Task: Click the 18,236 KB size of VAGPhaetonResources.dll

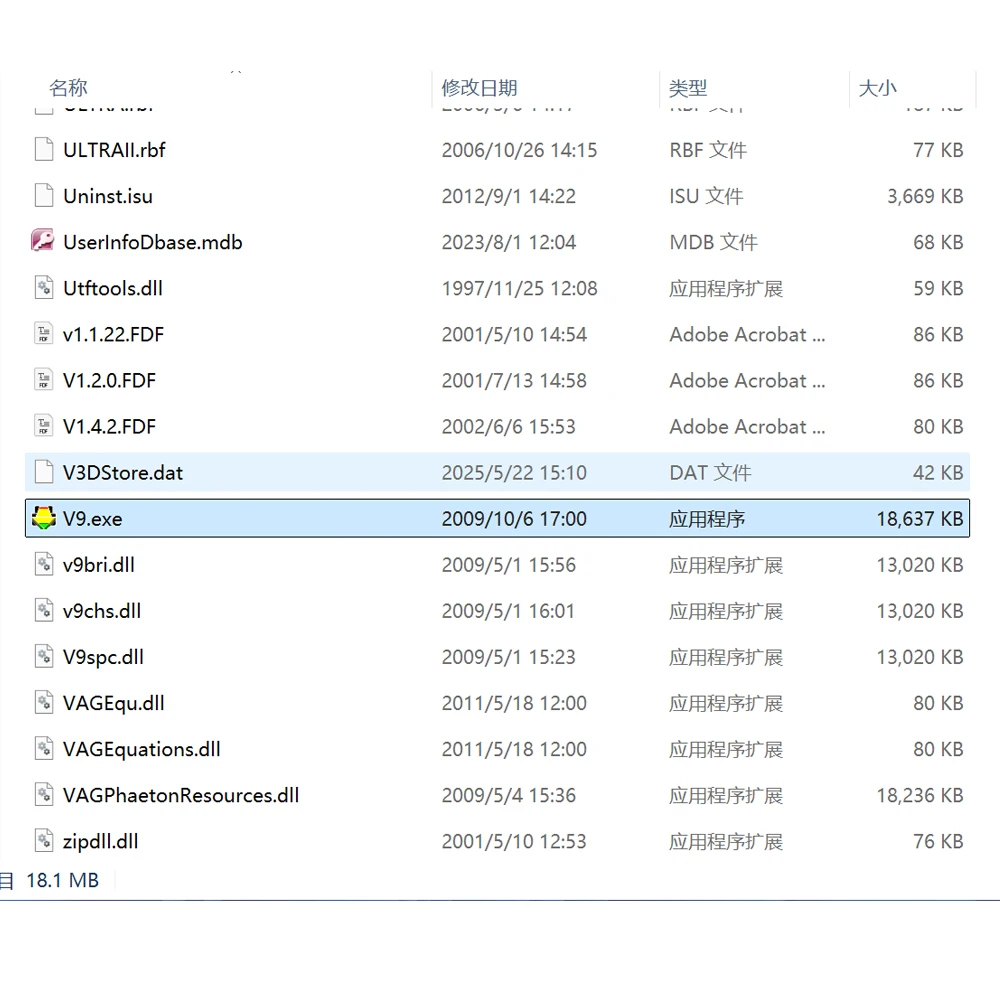Action: pyautogui.click(x=920, y=795)
